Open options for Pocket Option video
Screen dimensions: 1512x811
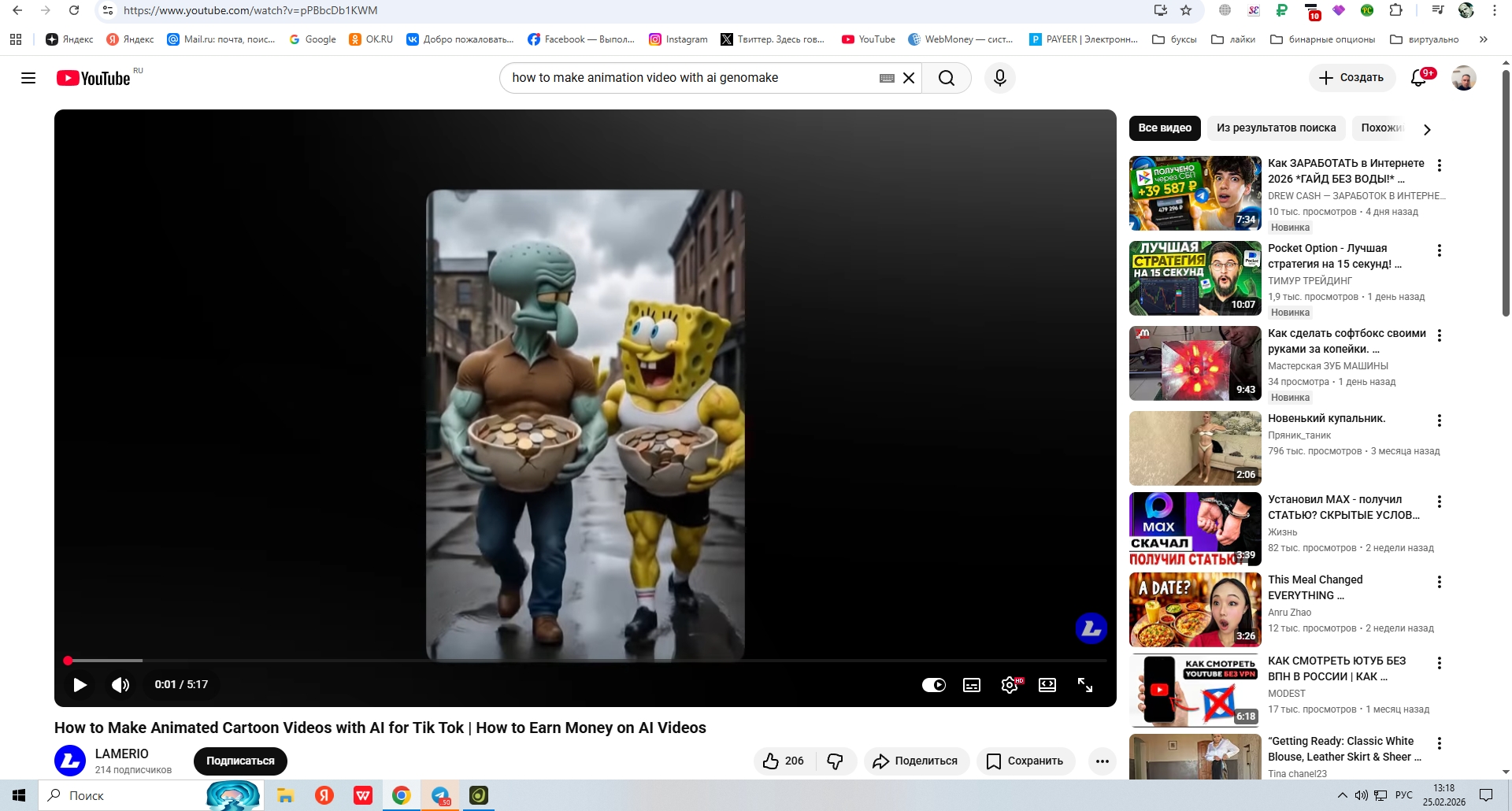click(1439, 250)
